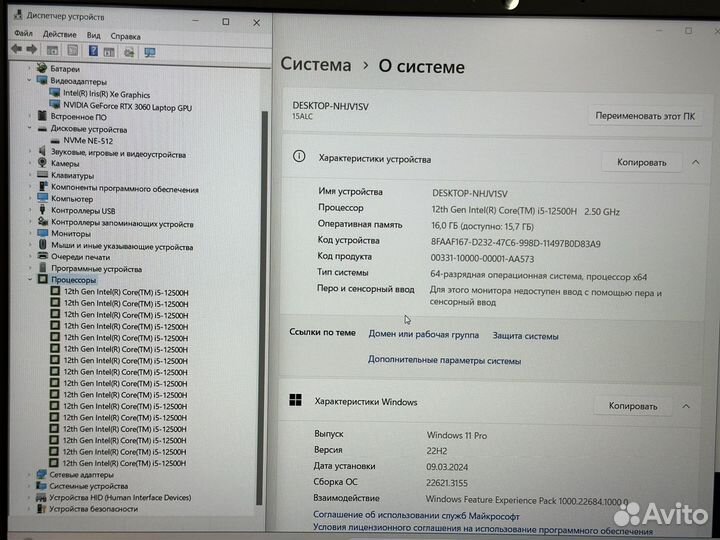This screenshot has width=720, height=540.
Task: Click the Очереди печати printer icon
Action: pos(43,256)
